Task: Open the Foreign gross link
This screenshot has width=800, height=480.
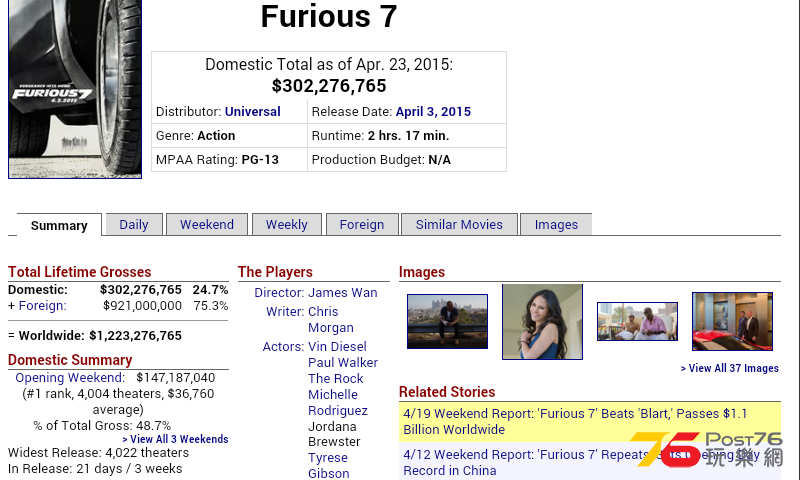Action: pyautogui.click(x=42, y=306)
